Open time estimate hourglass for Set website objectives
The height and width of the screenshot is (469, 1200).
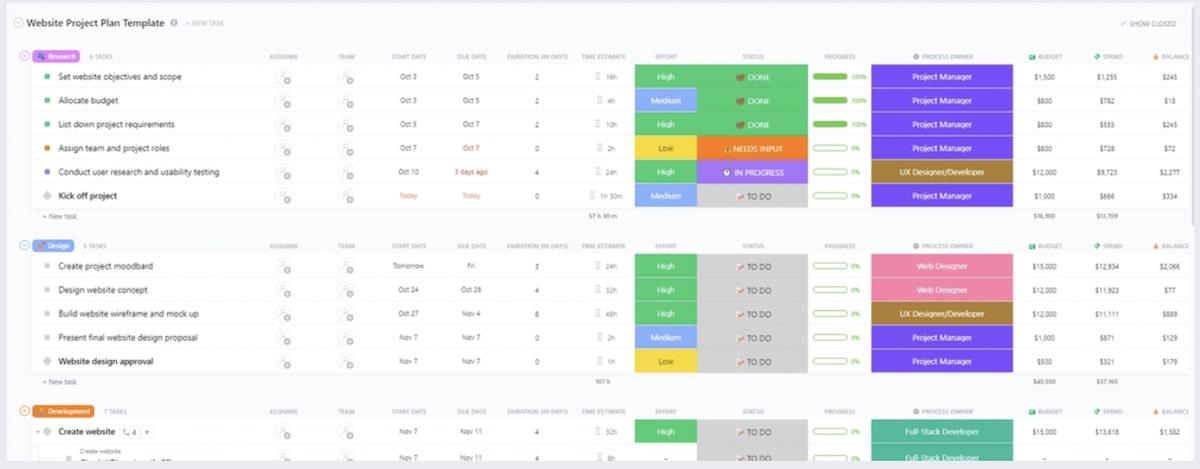pos(598,77)
